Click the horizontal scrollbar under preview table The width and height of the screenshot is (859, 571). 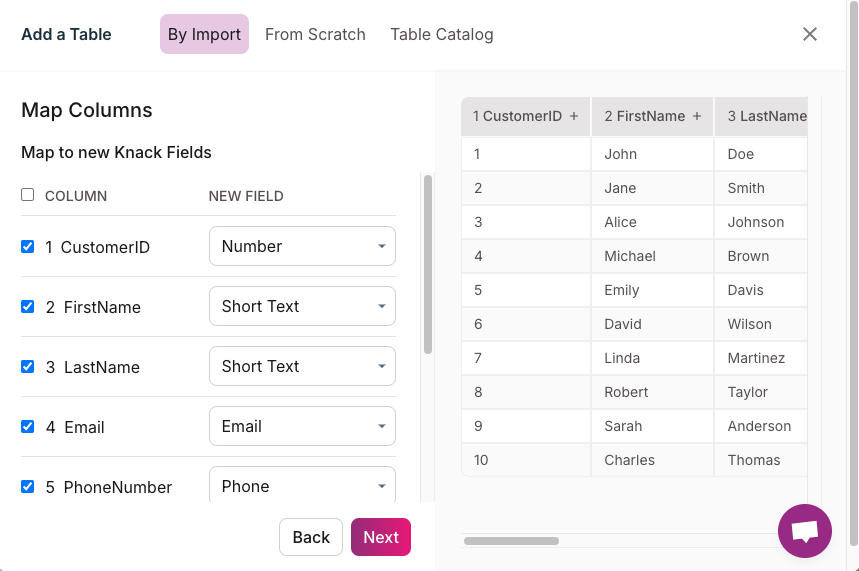511,541
